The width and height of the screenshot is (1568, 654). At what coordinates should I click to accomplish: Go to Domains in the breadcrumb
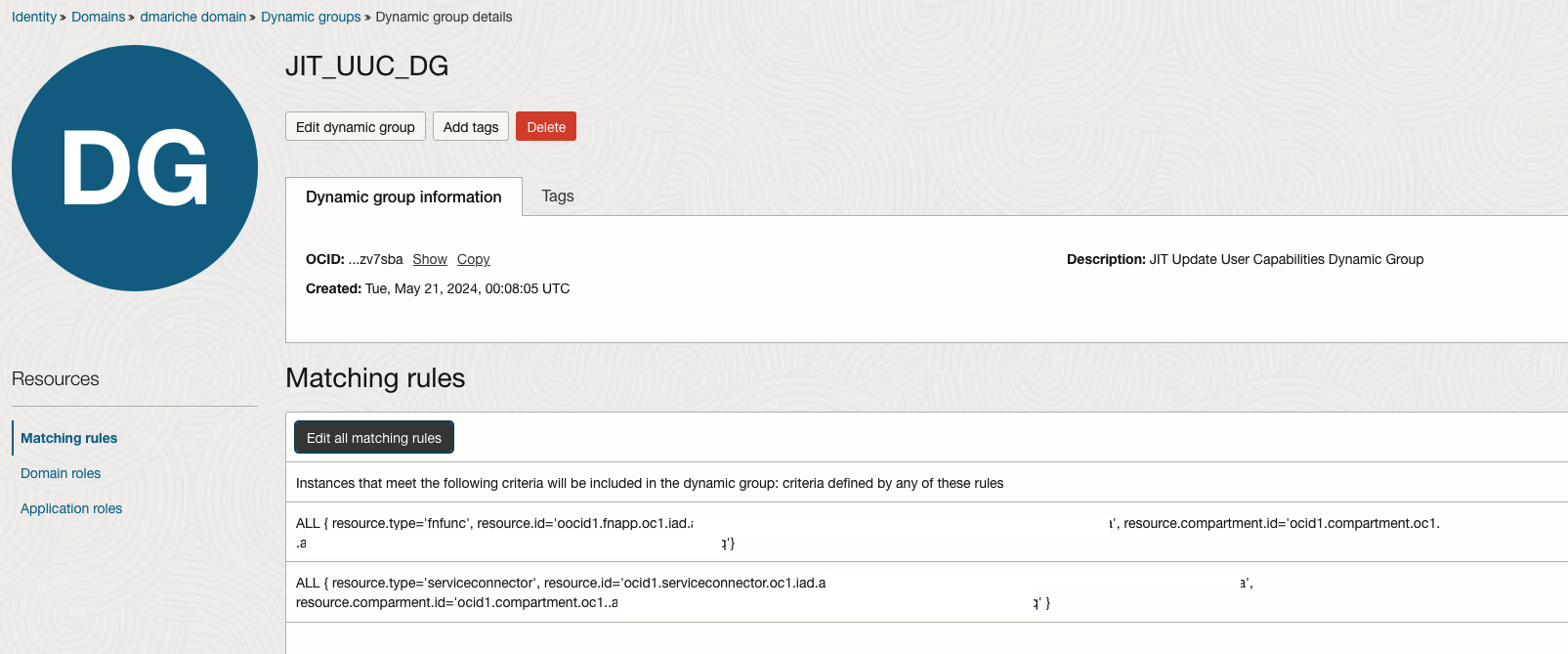coord(98,17)
